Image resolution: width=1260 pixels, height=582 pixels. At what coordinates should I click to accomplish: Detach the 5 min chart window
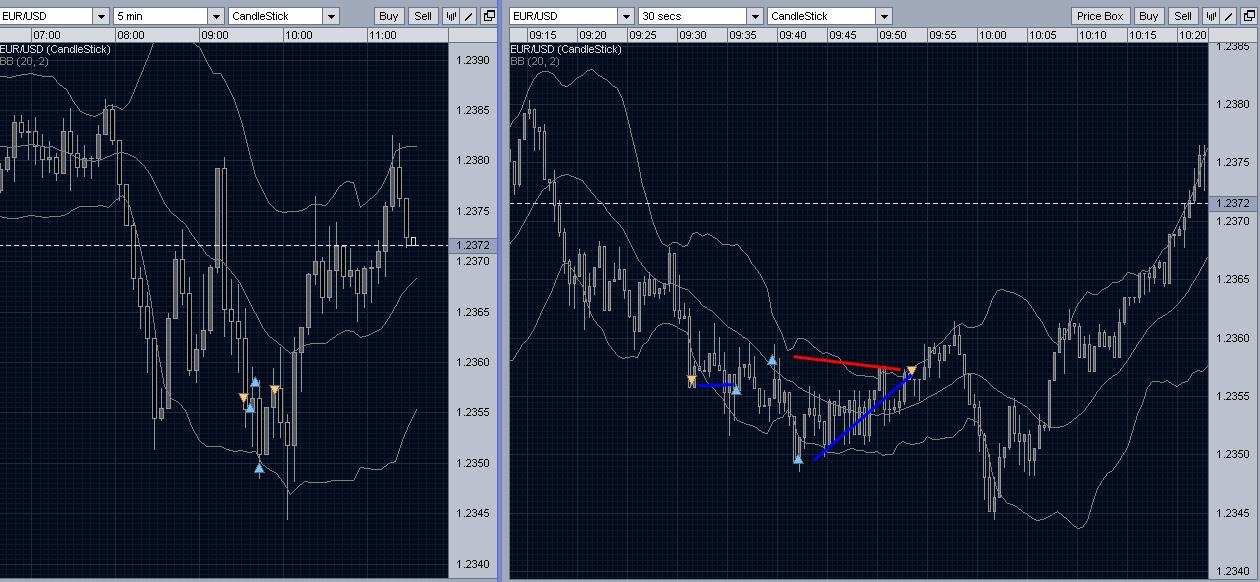click(488, 16)
